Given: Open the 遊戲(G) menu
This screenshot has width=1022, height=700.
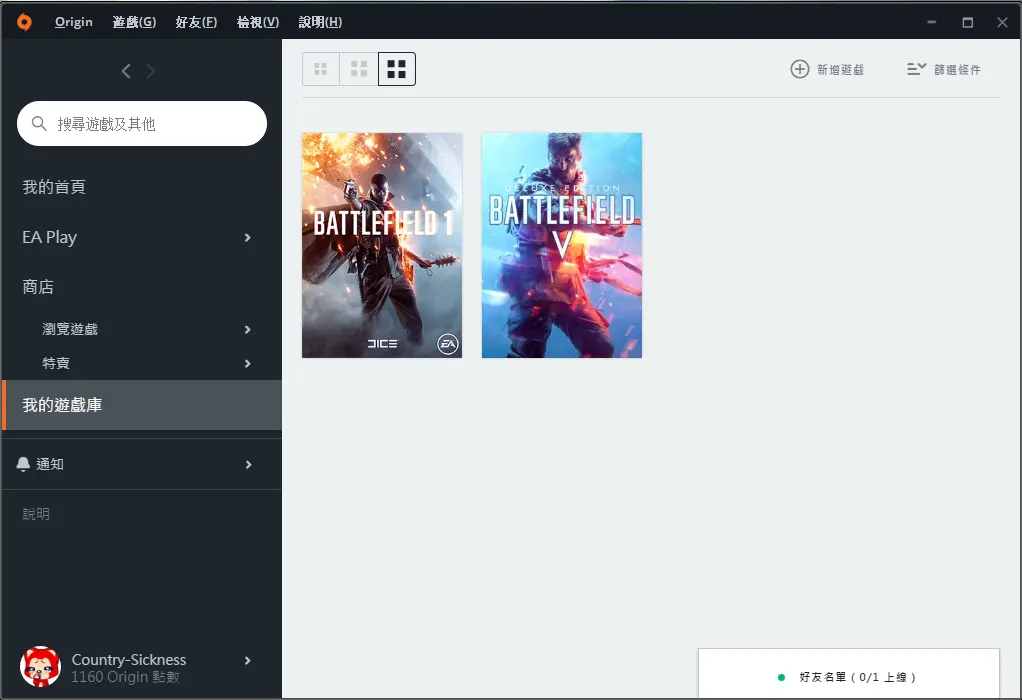Looking at the screenshot, I should 134,22.
